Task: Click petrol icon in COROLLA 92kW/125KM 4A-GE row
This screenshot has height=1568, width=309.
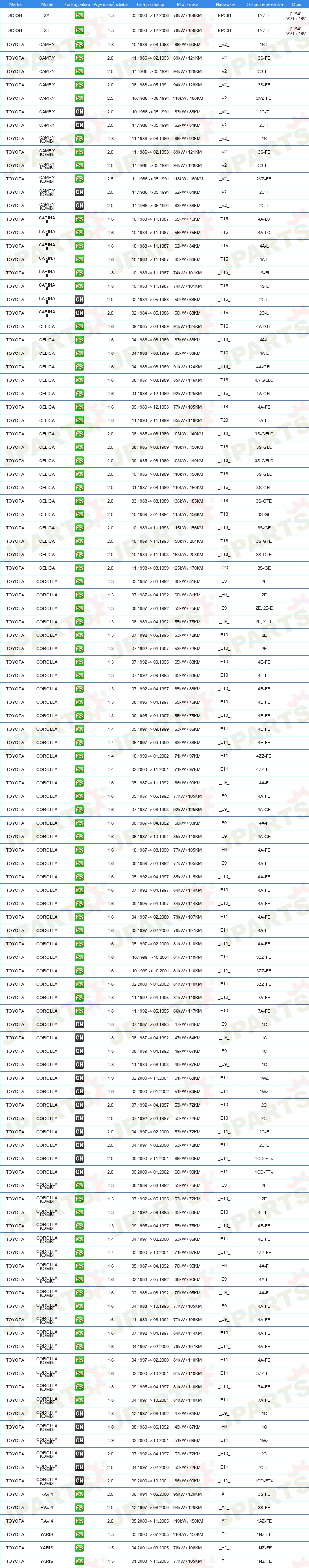Action: point(79,810)
